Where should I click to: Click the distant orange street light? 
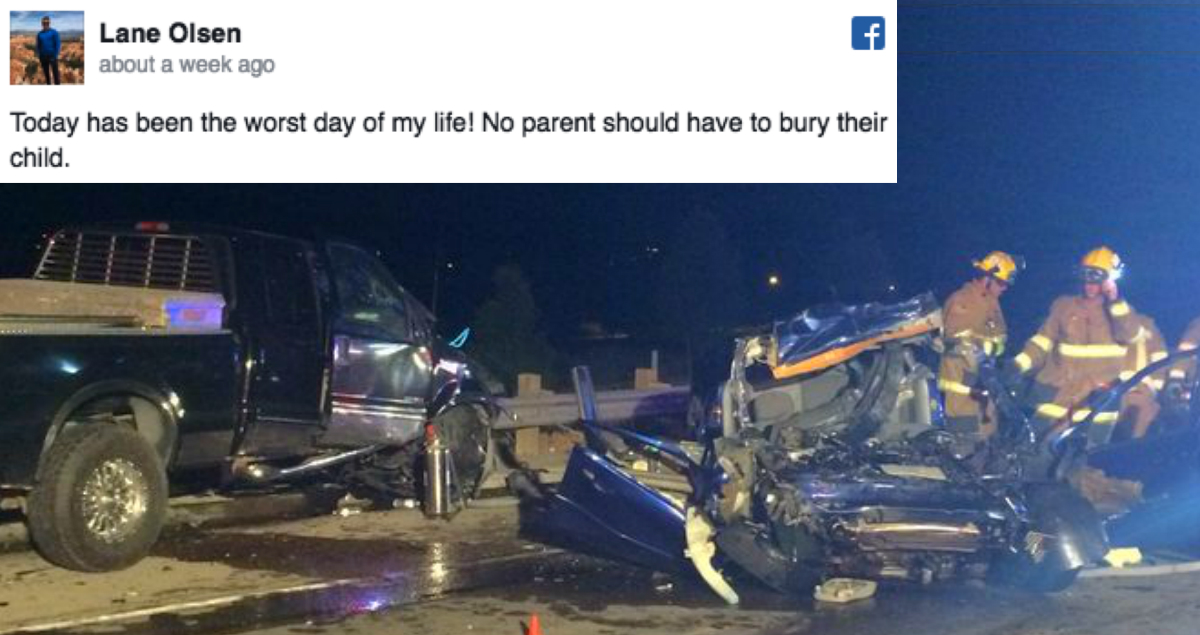coord(773,282)
